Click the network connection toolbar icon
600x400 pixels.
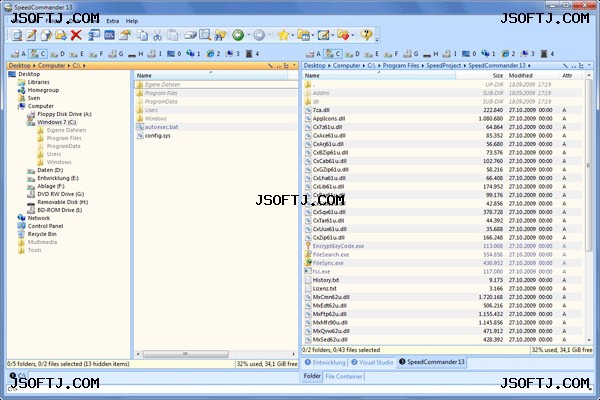click(x=94, y=35)
